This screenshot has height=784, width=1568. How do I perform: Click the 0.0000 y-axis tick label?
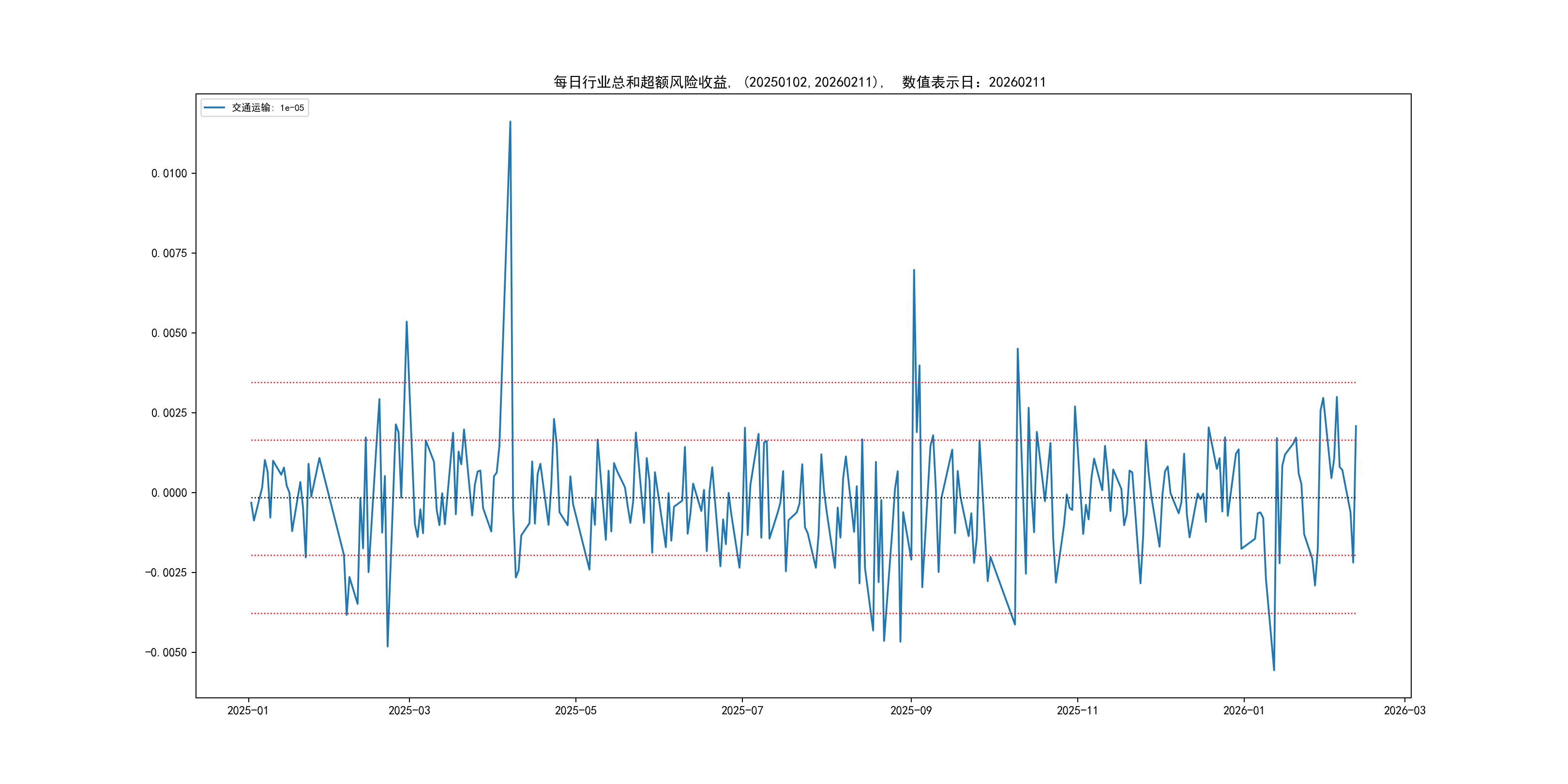point(168,493)
